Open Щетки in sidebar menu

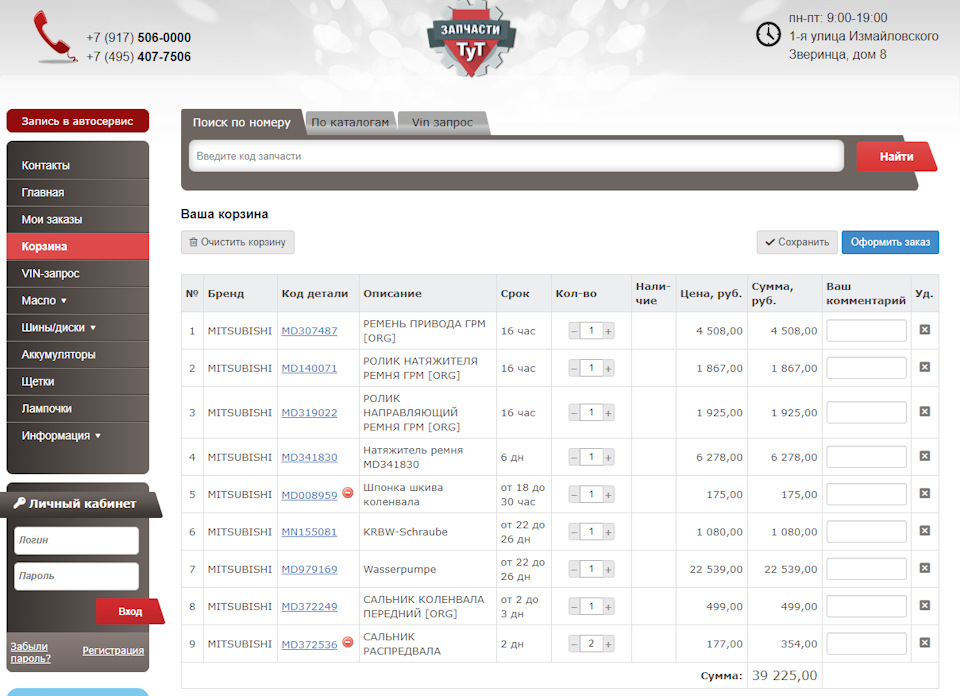[78, 381]
